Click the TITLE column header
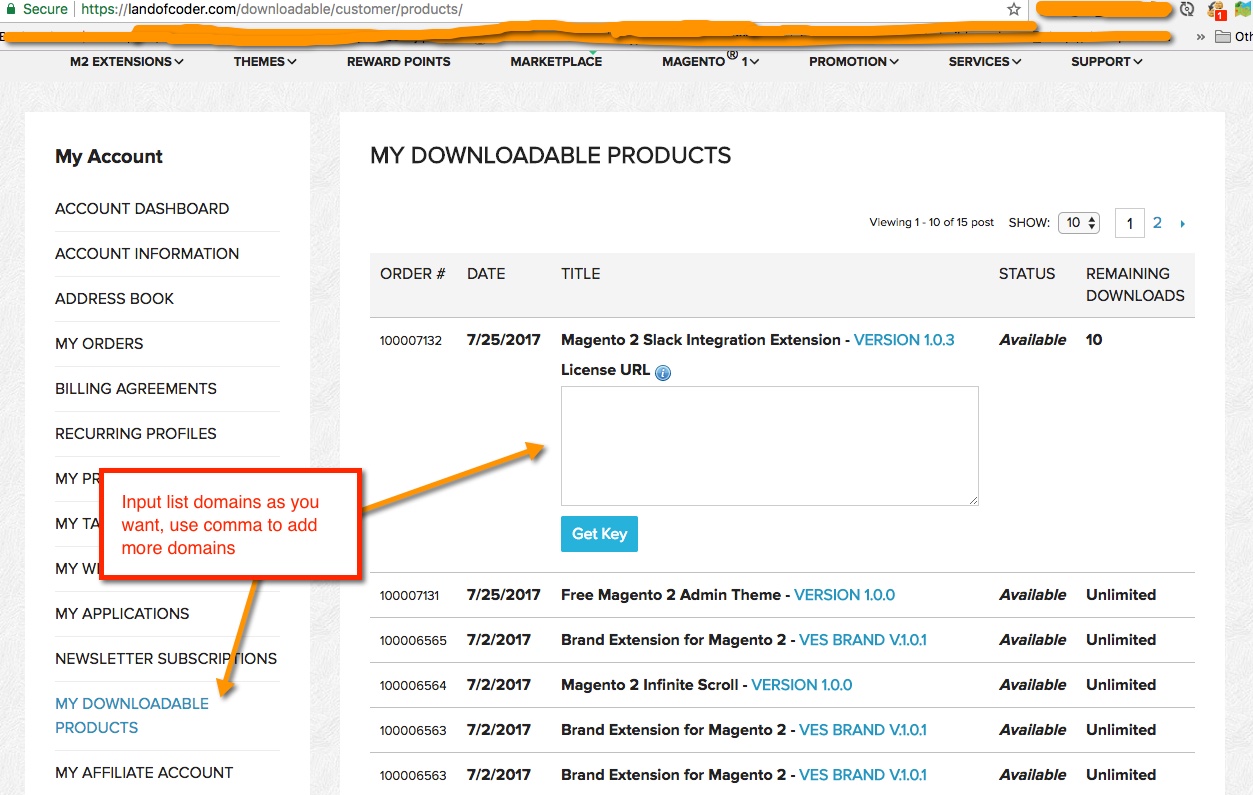This screenshot has height=795, width=1253. (x=580, y=274)
